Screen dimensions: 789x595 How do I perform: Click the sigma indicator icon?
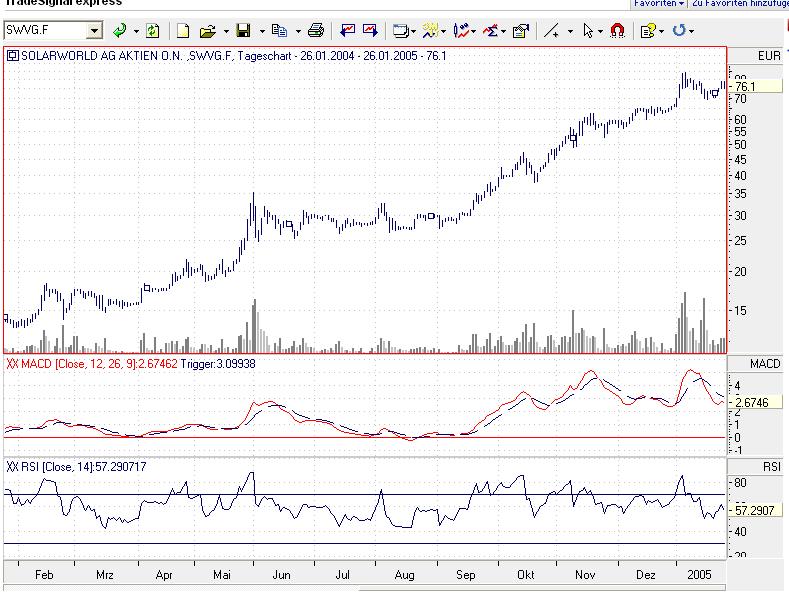click(491, 31)
